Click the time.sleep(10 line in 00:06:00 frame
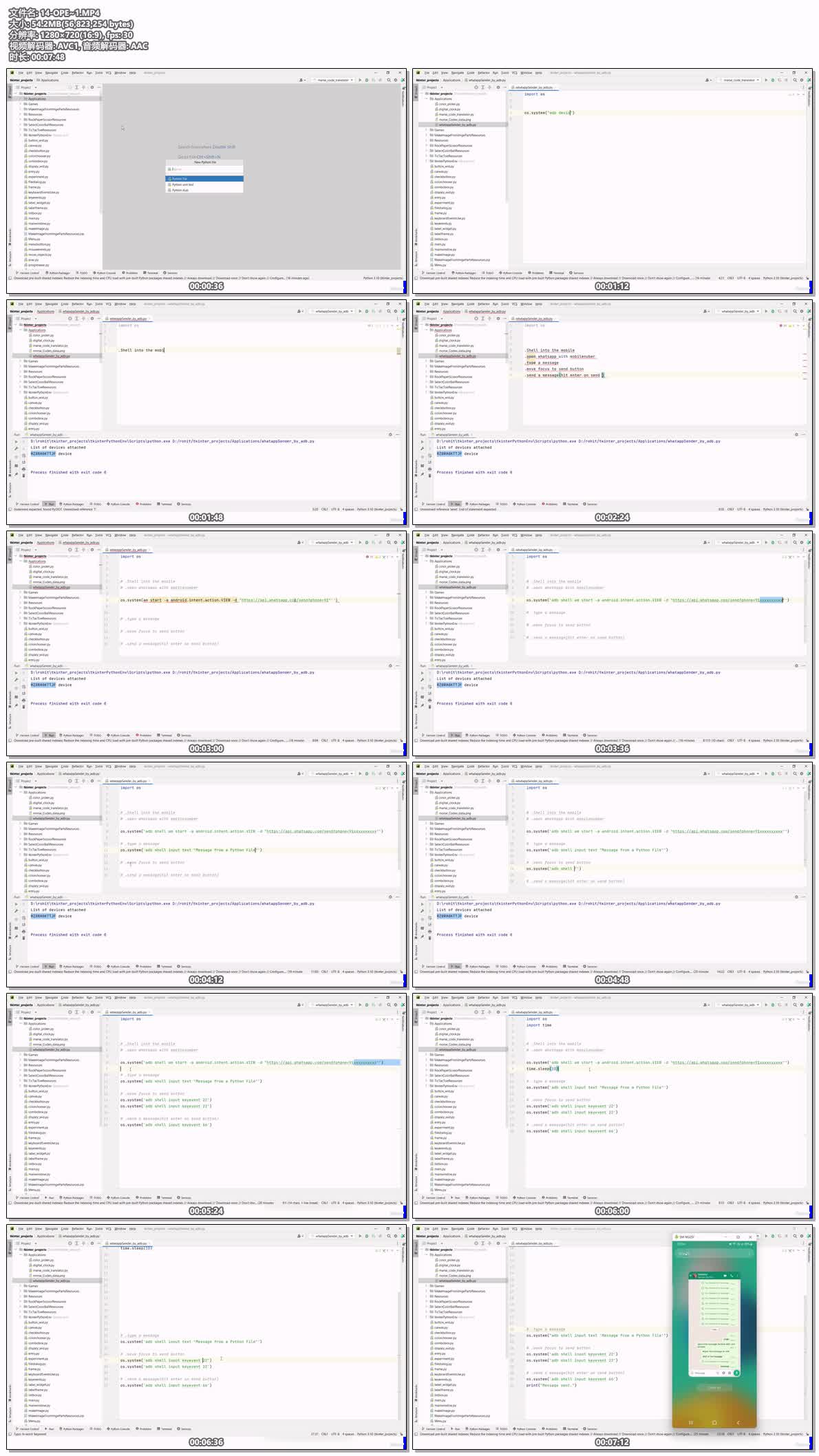This screenshot has width=819, height=1456. tap(542, 1069)
